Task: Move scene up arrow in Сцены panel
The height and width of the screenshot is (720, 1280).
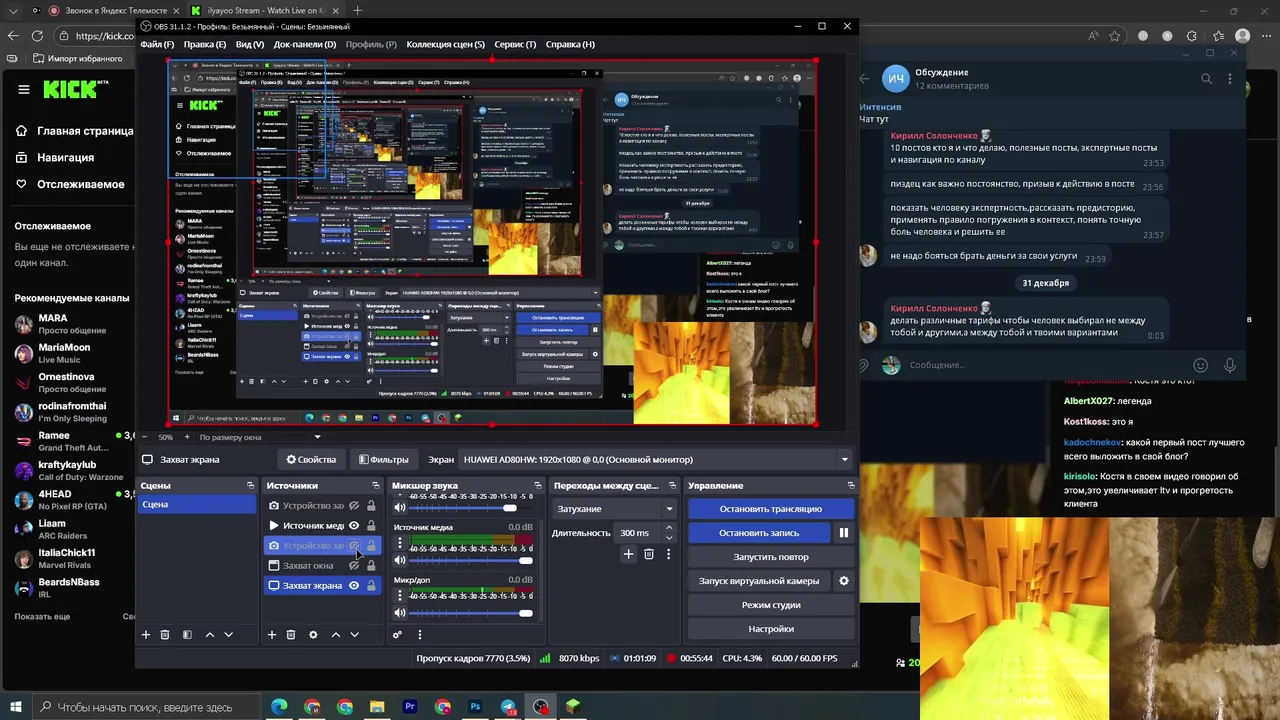Action: click(x=209, y=635)
